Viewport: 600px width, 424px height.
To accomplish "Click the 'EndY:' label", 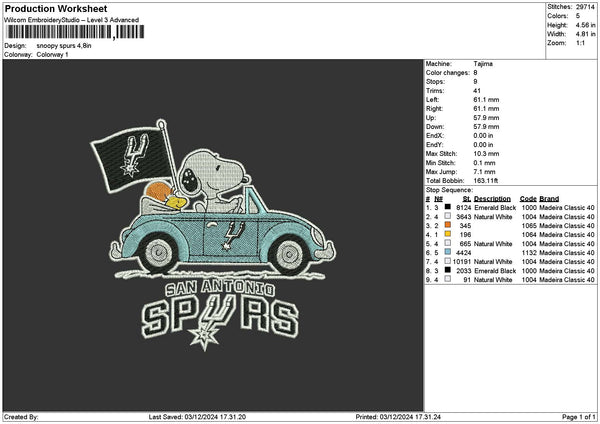I will [435, 145].
